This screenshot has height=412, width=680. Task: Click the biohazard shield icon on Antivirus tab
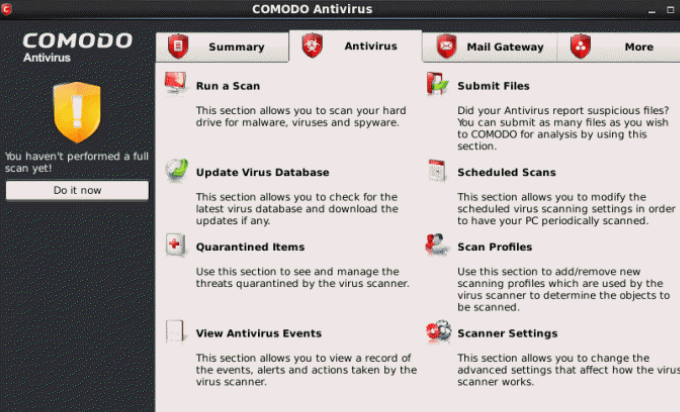tap(312, 45)
